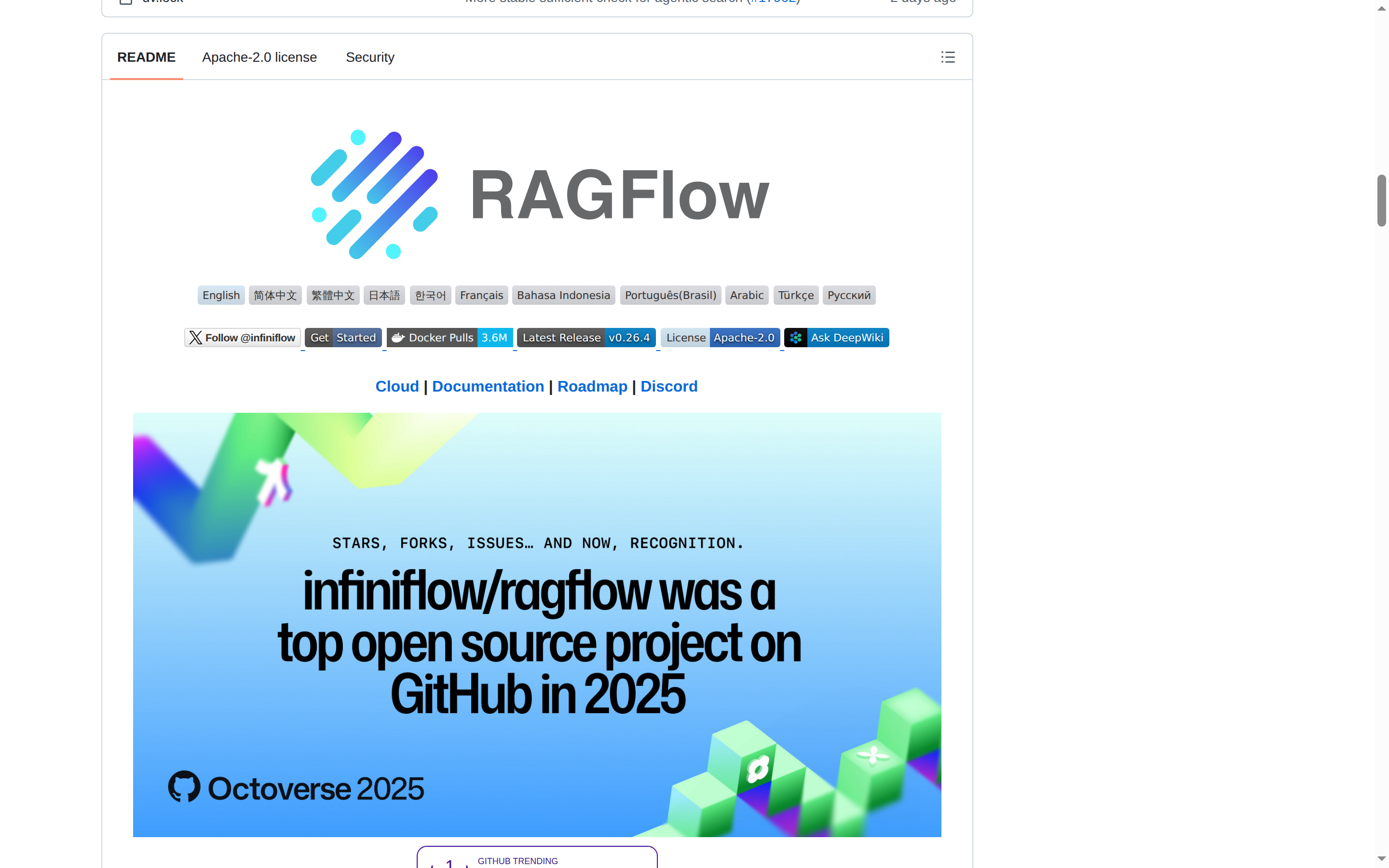Click the Get Started badge
1389x868 pixels.
[343, 338]
